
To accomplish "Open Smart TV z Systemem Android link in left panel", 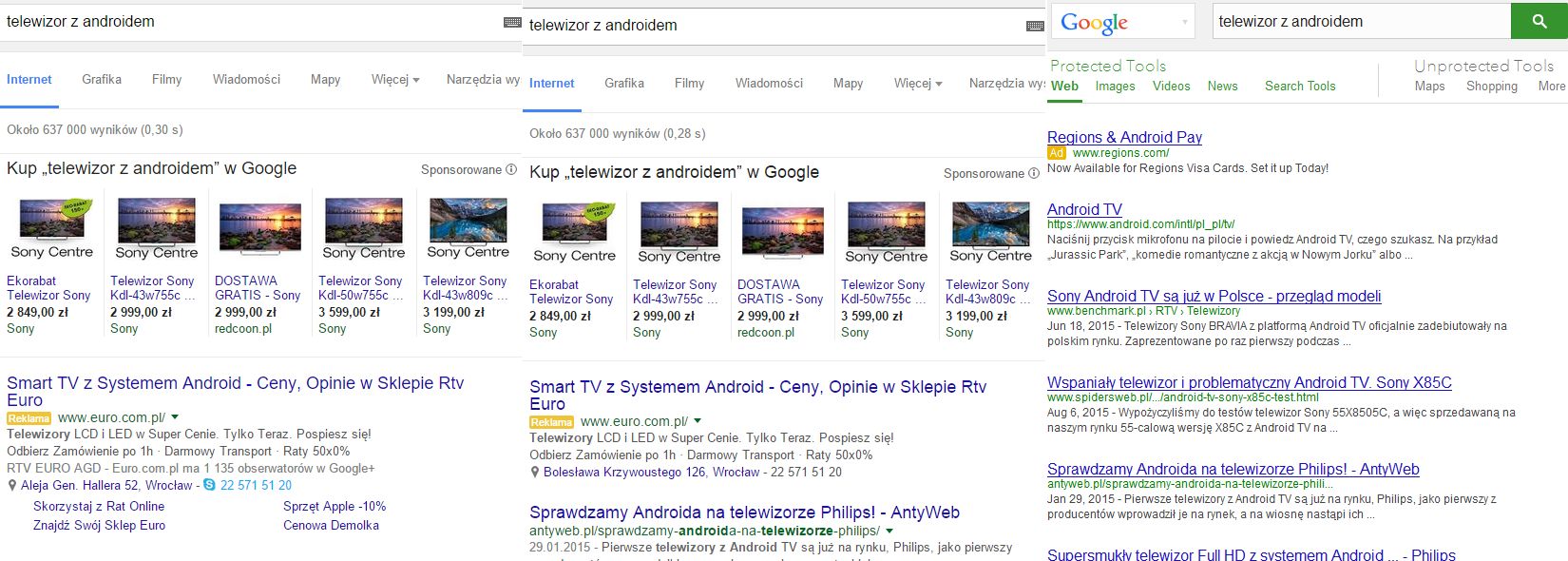I will click(235, 392).
